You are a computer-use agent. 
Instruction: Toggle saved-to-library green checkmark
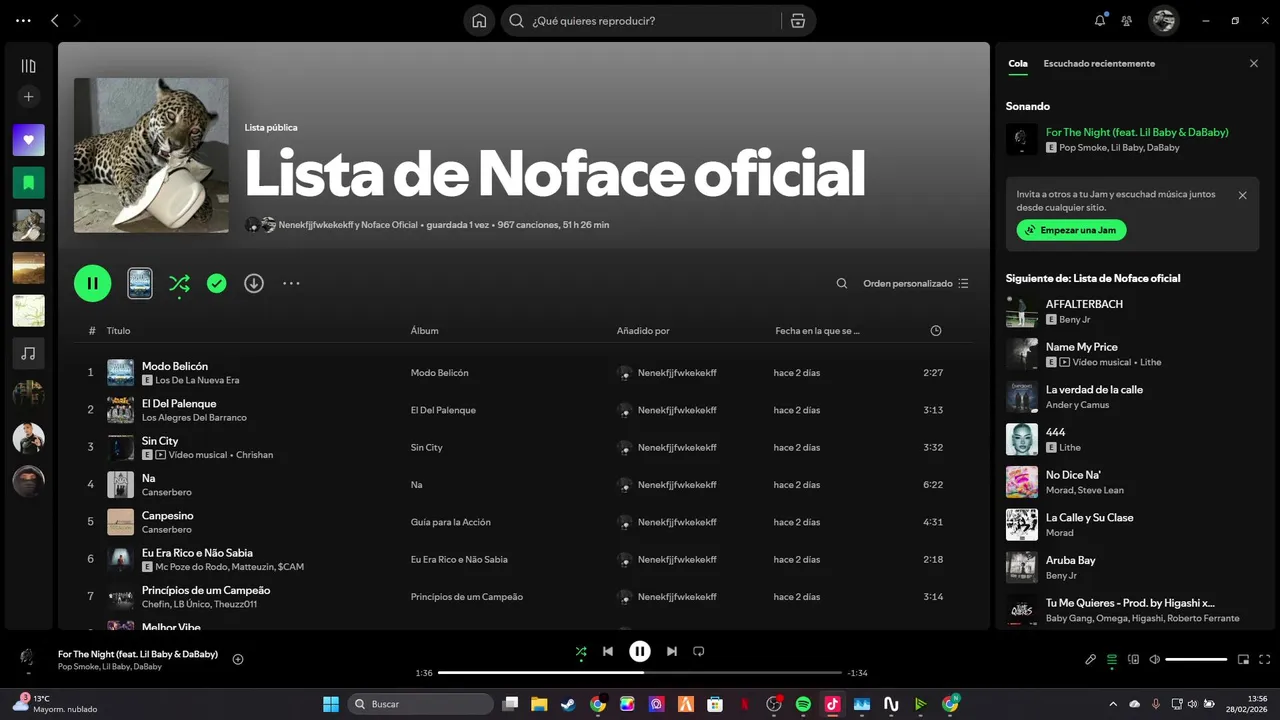coord(217,283)
